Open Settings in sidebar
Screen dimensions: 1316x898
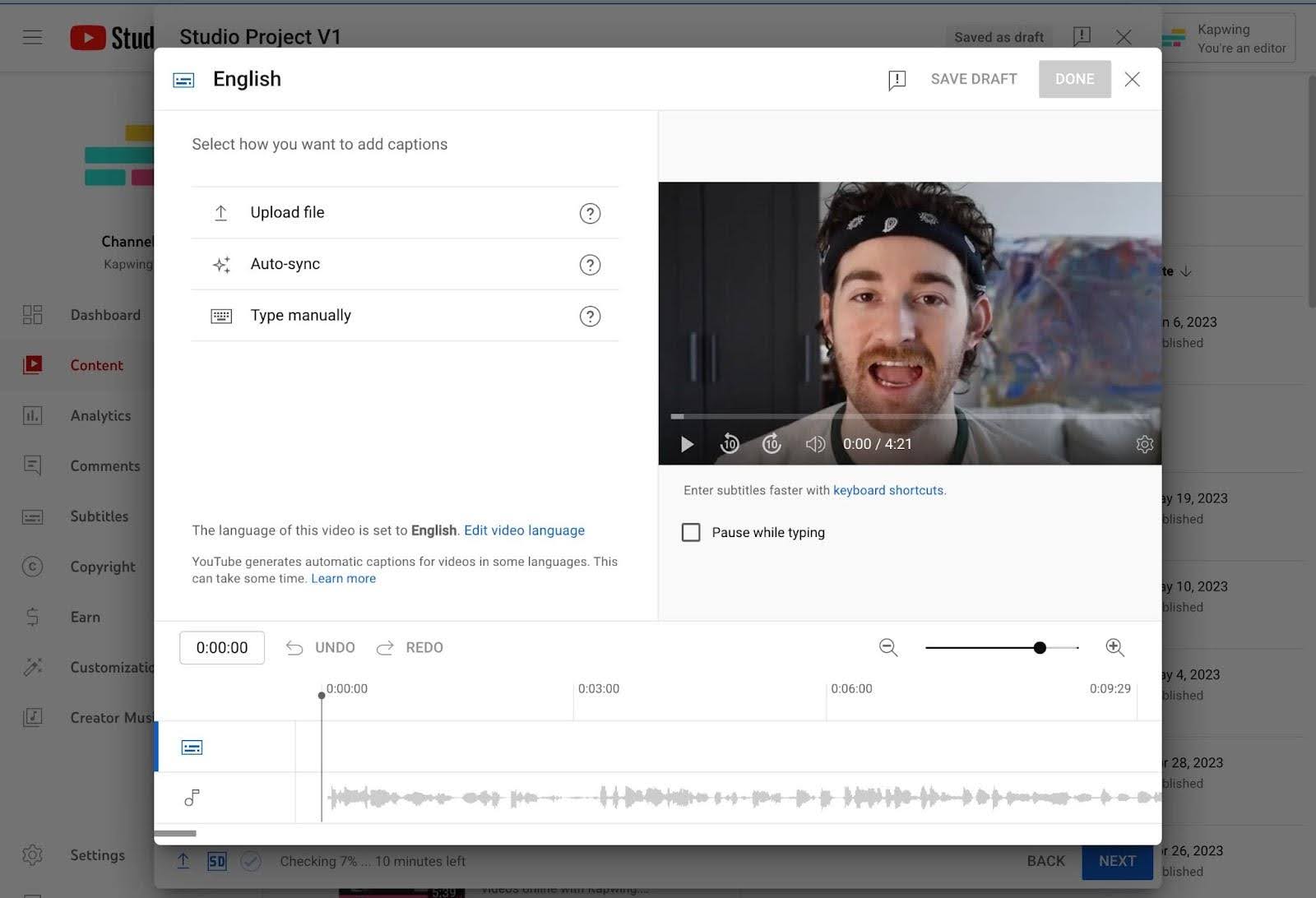pos(97,855)
